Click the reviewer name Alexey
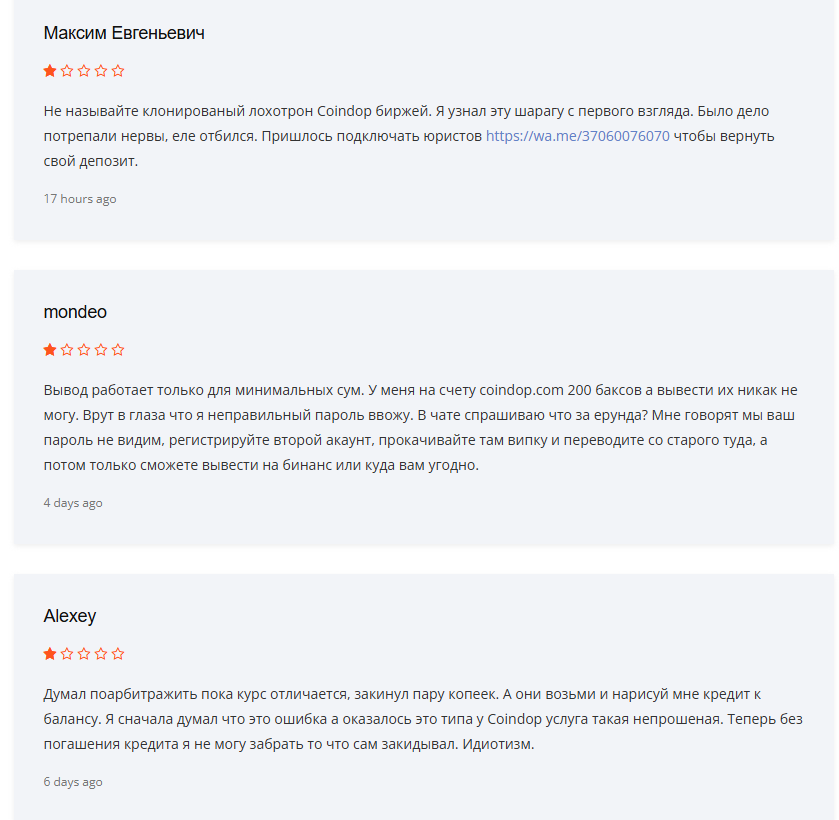This screenshot has width=839, height=820. coord(67,616)
